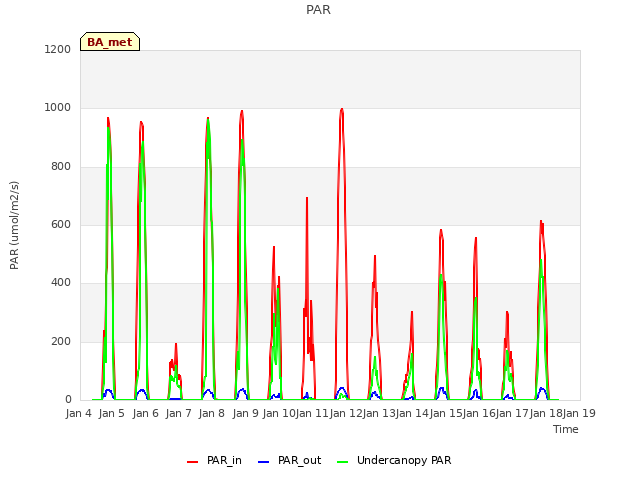
Task: Click the Jan 14 x-axis label
Action: coord(412,413)
